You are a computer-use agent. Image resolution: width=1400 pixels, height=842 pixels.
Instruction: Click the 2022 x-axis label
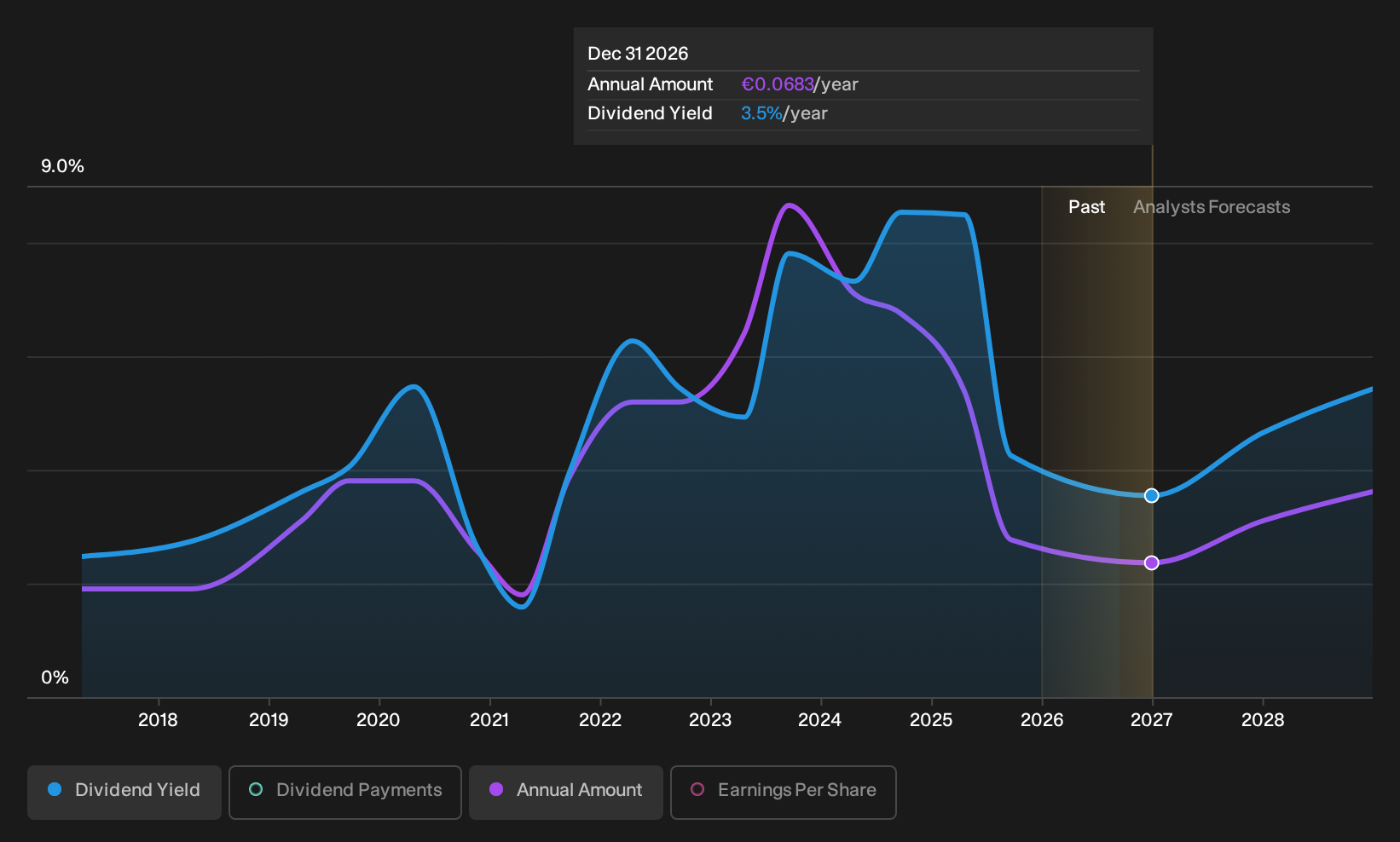(x=600, y=720)
